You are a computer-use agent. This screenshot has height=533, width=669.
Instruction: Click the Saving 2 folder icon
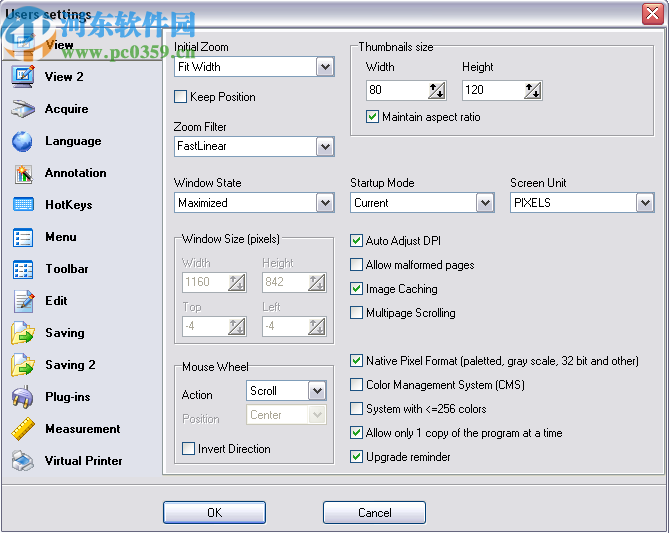pos(23,365)
